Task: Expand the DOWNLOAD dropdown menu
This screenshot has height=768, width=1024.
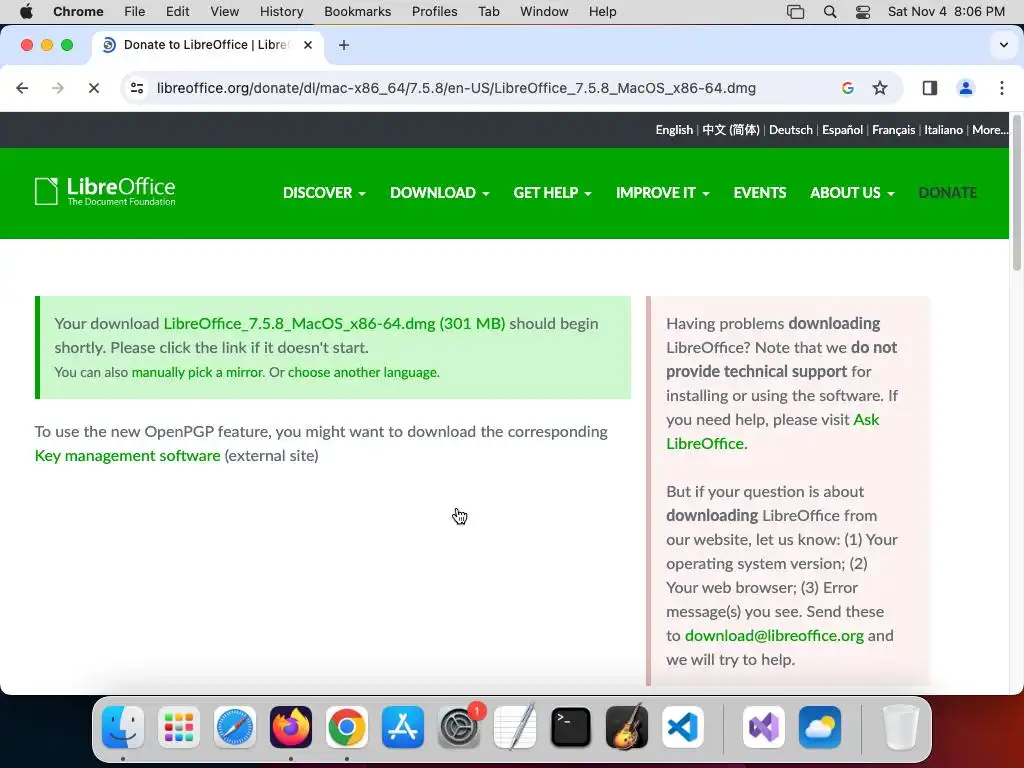Action: pos(440,193)
